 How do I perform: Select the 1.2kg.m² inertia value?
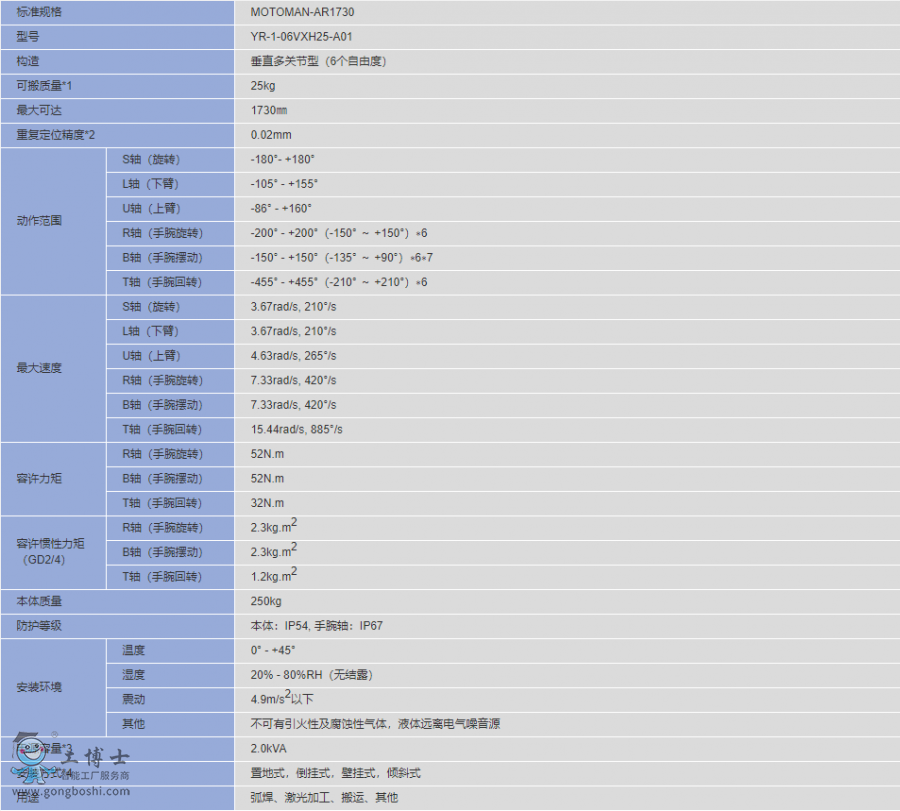(274, 576)
